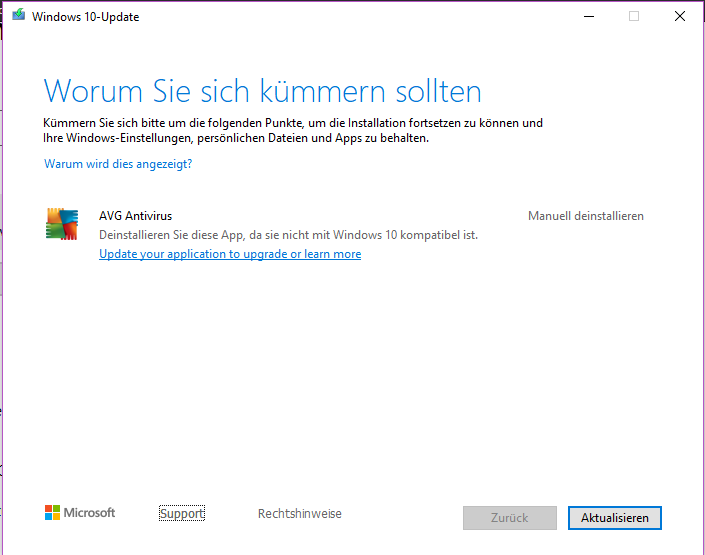Click the Windows 10-Update title bar icon
705x555 pixels.
point(18,15)
